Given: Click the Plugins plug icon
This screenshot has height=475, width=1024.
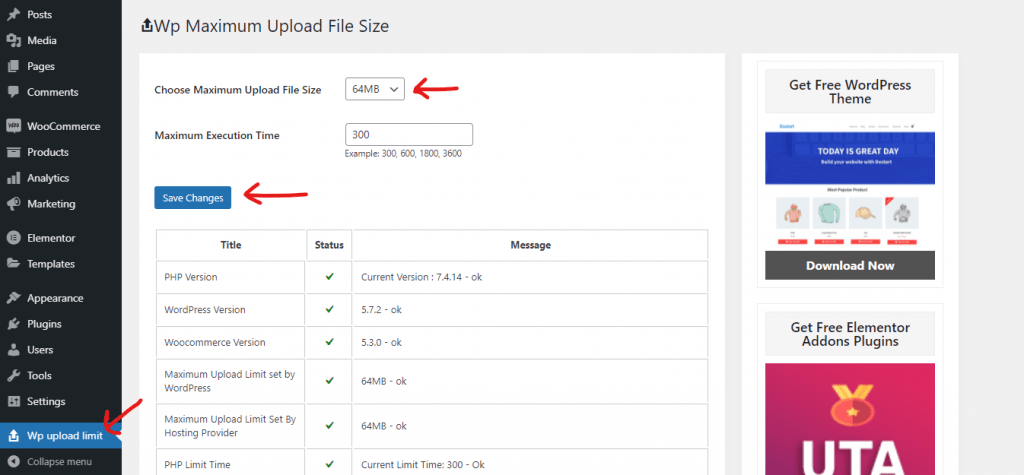Looking at the screenshot, I should point(13,324).
